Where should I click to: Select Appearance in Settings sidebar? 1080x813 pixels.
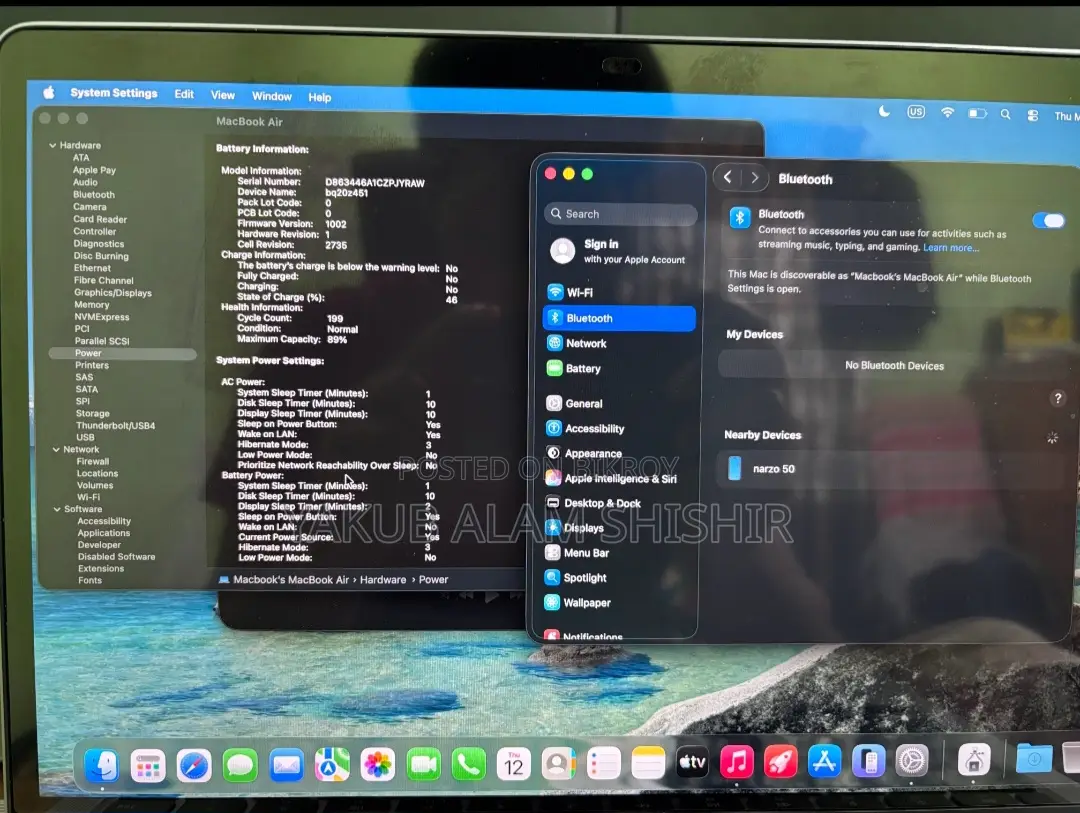619,453
